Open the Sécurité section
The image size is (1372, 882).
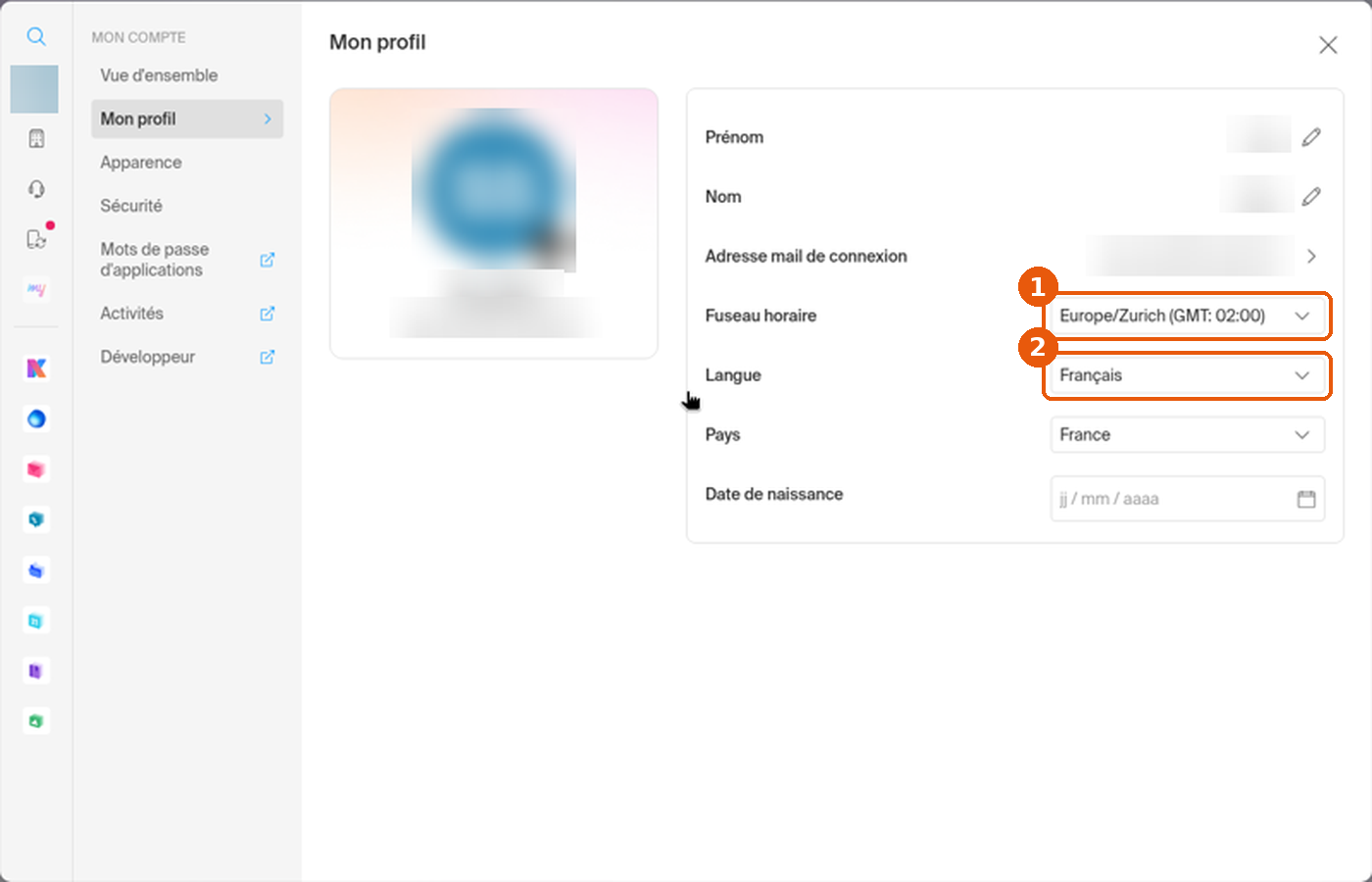[131, 206]
